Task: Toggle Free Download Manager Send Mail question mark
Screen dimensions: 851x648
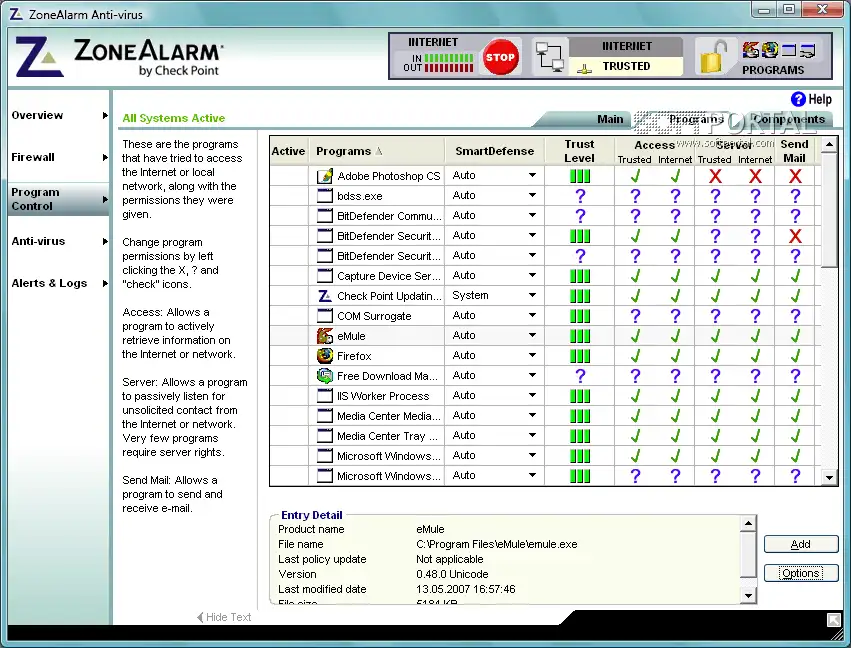Action: 795,376
